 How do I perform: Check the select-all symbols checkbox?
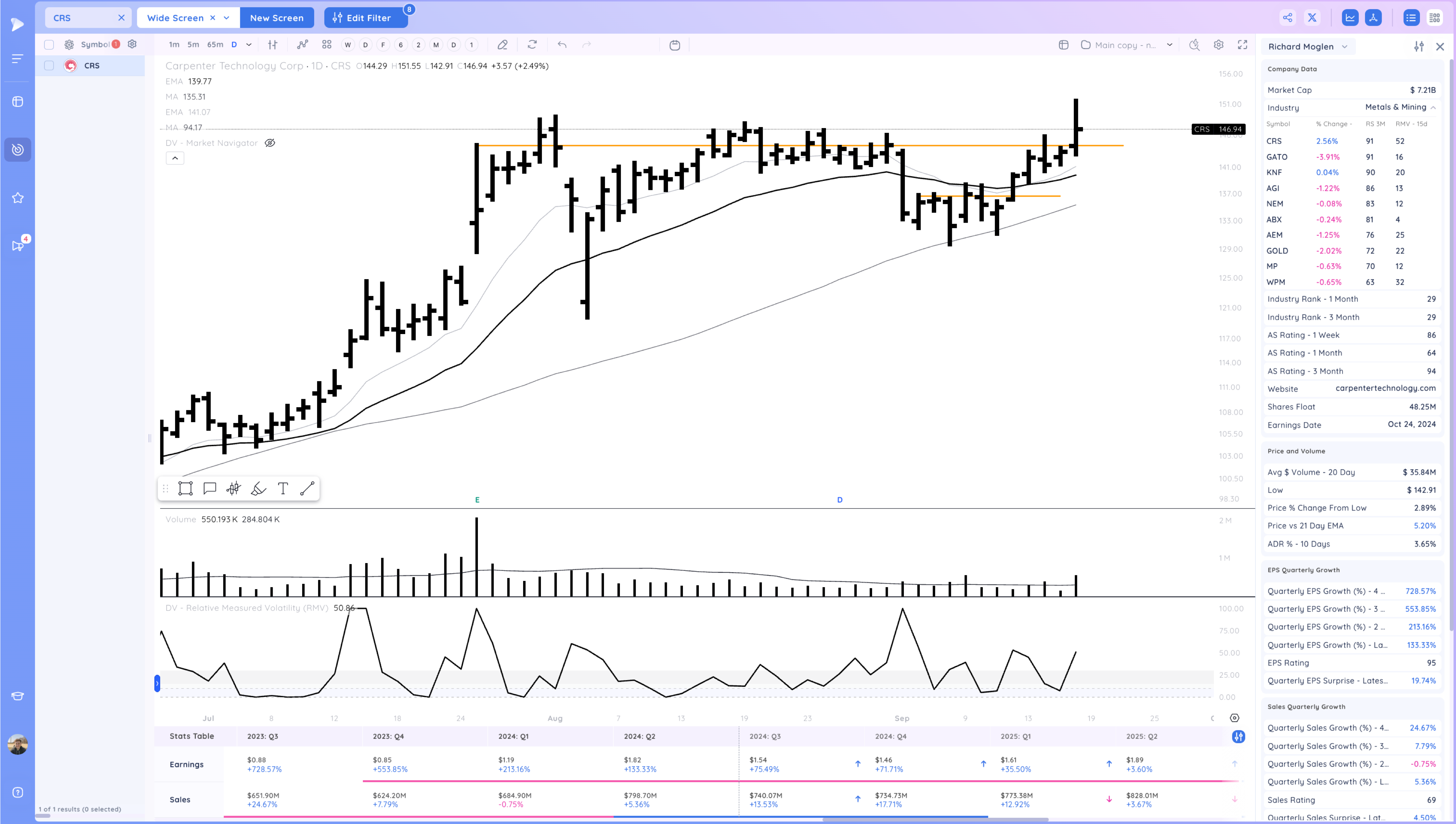49,45
